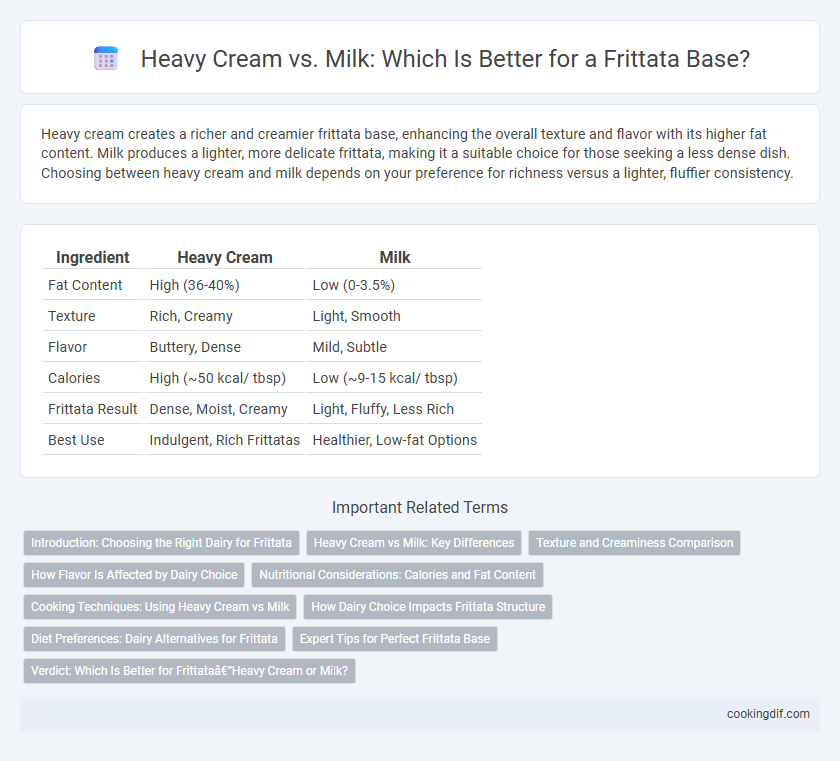The height and width of the screenshot is (761, 840).
Task: Click the 'Frittata Result' row label
Action: click(x=93, y=409)
